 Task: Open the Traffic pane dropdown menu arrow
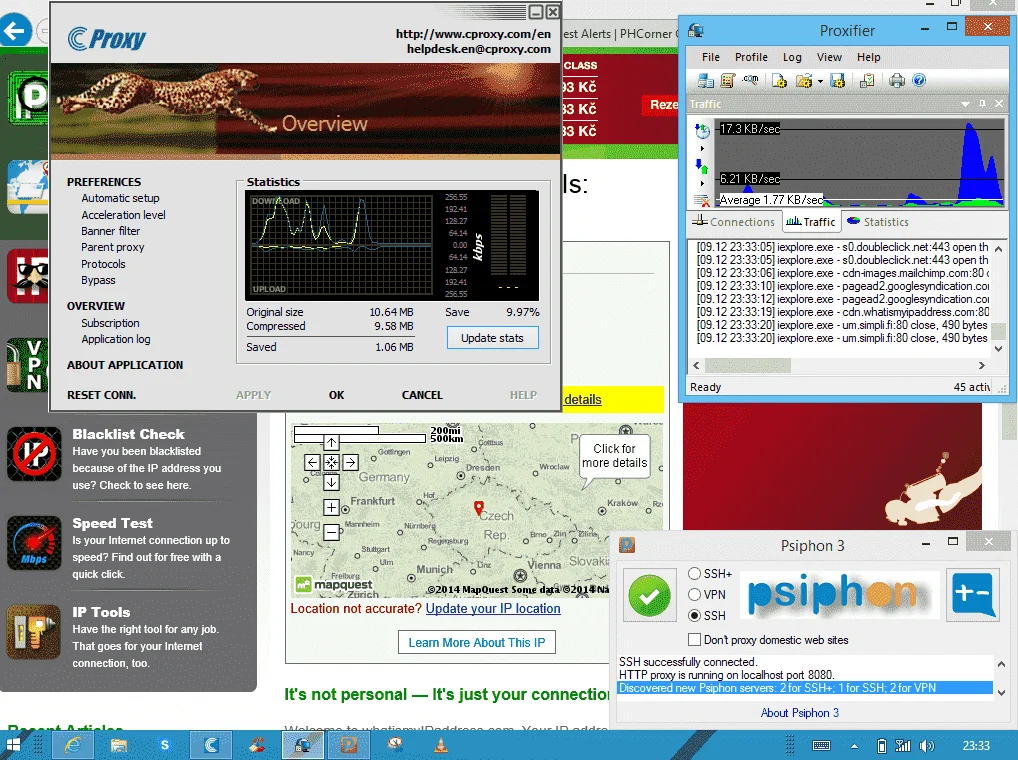click(x=965, y=104)
